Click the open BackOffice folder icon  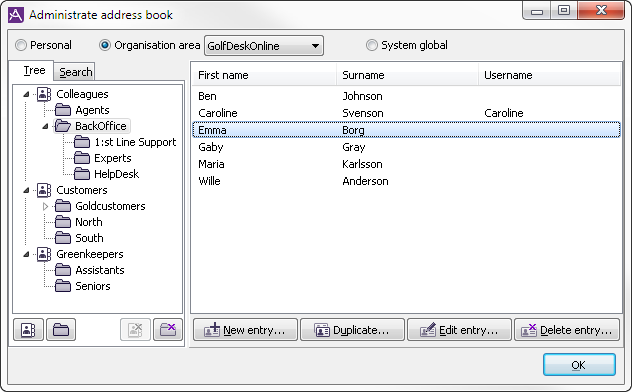pyautogui.click(x=63, y=126)
